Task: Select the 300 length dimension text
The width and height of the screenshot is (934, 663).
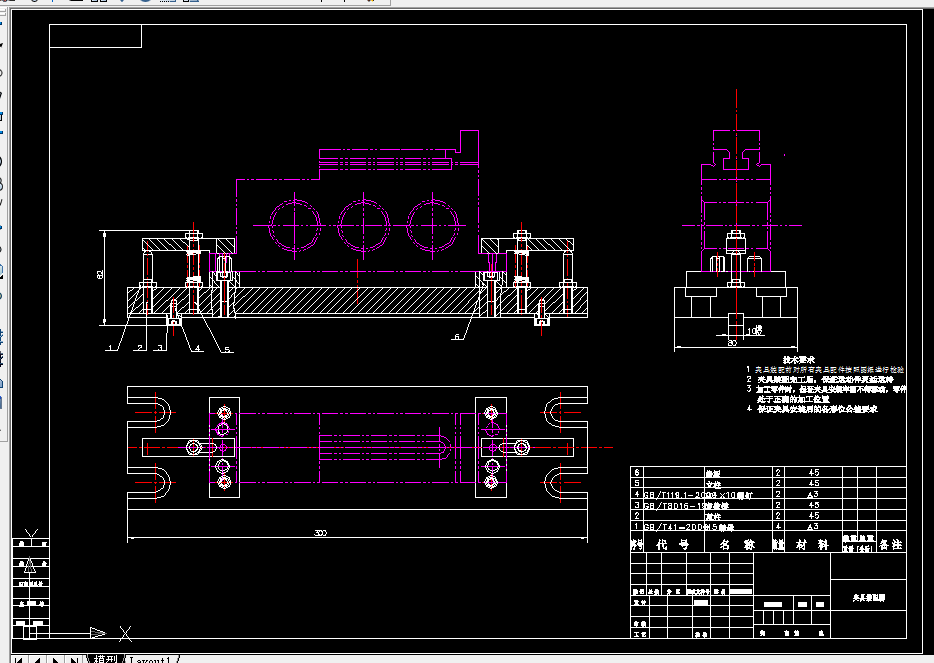Action: pyautogui.click(x=320, y=533)
